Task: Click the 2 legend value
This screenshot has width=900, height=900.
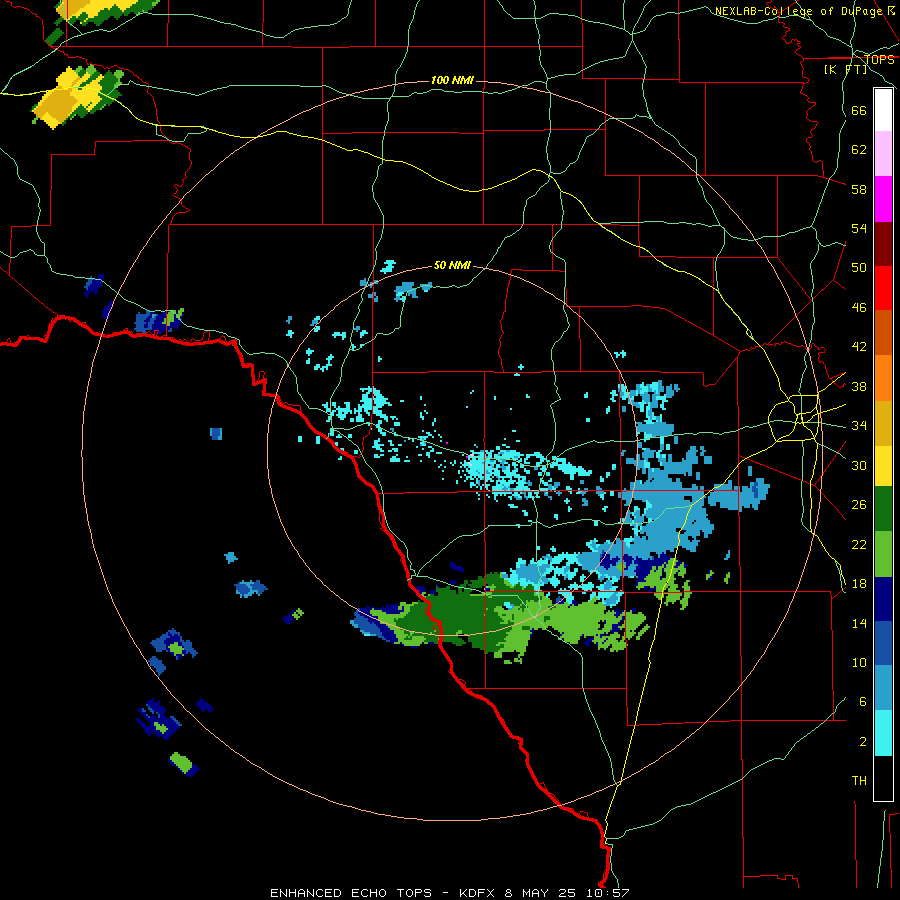Action: (863, 742)
